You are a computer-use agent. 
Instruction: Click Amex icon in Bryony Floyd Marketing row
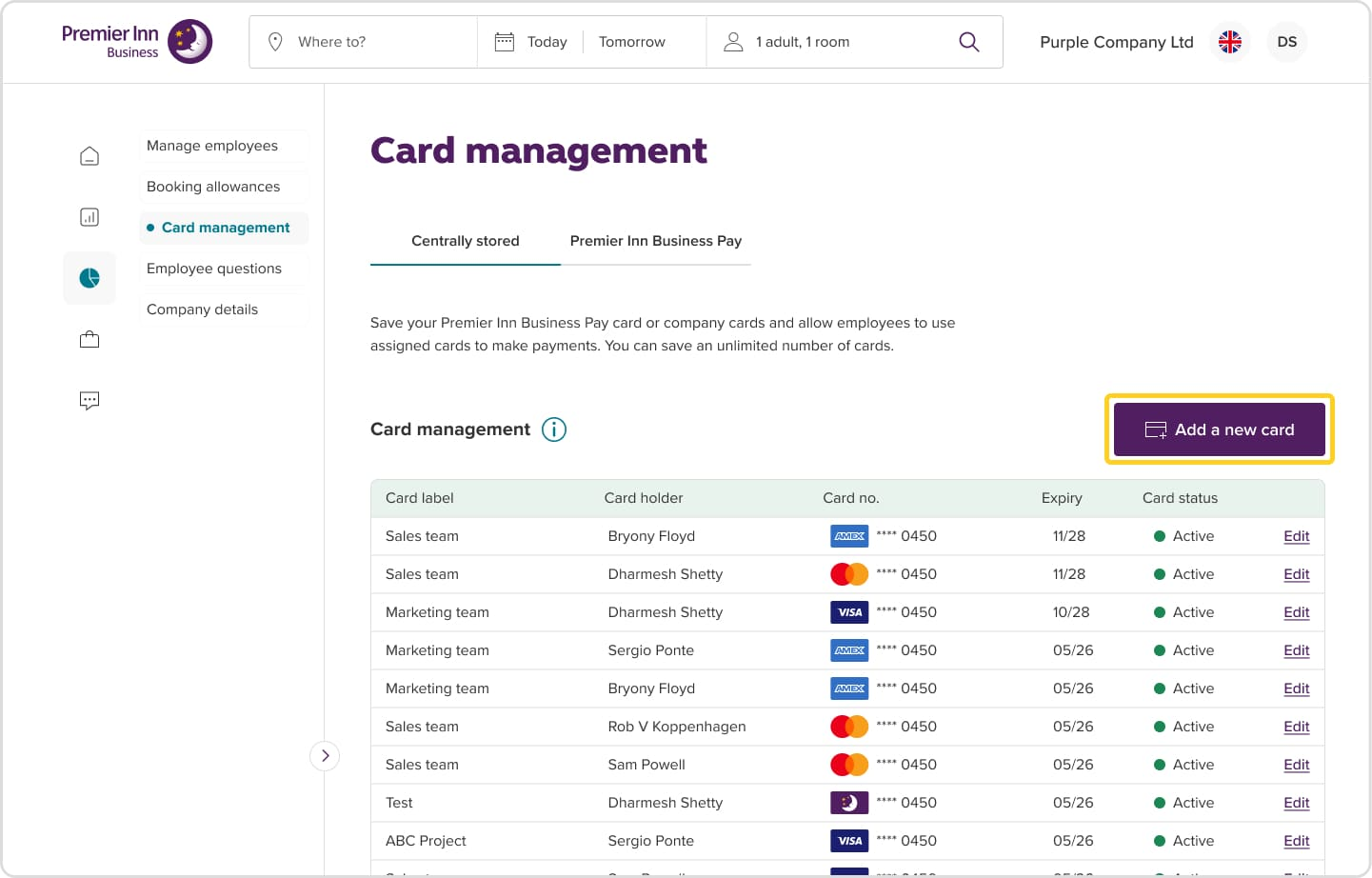pos(849,688)
